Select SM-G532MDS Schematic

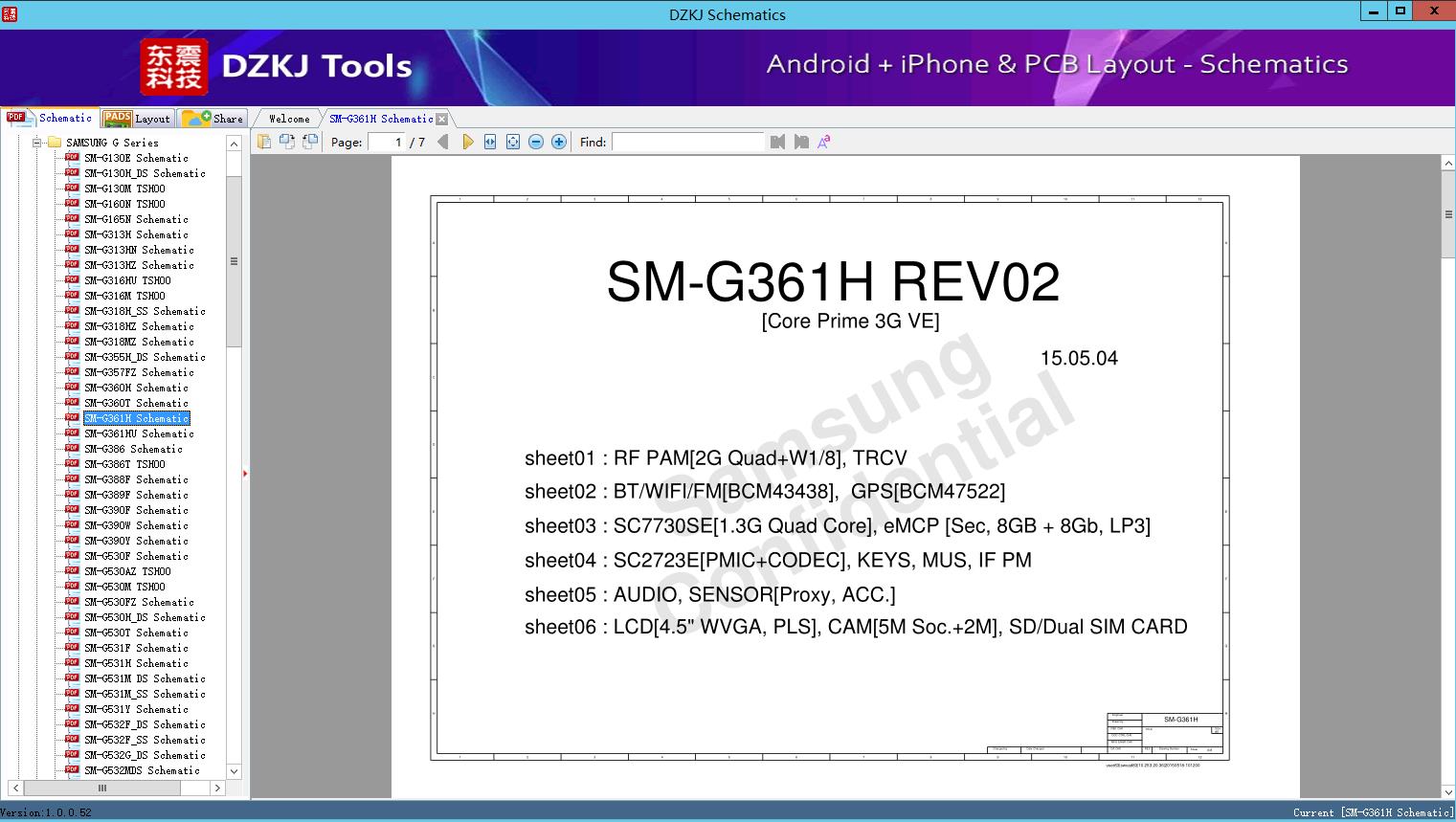tap(142, 770)
